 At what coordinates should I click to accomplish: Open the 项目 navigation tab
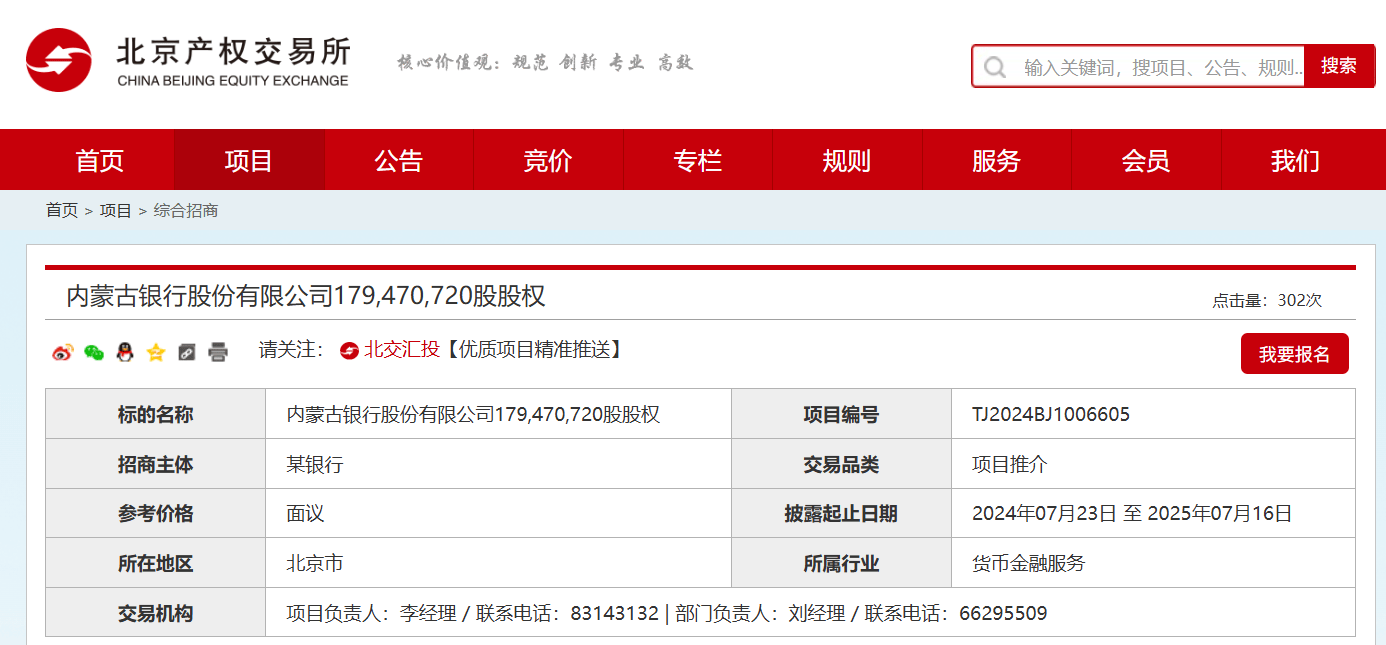[249, 160]
